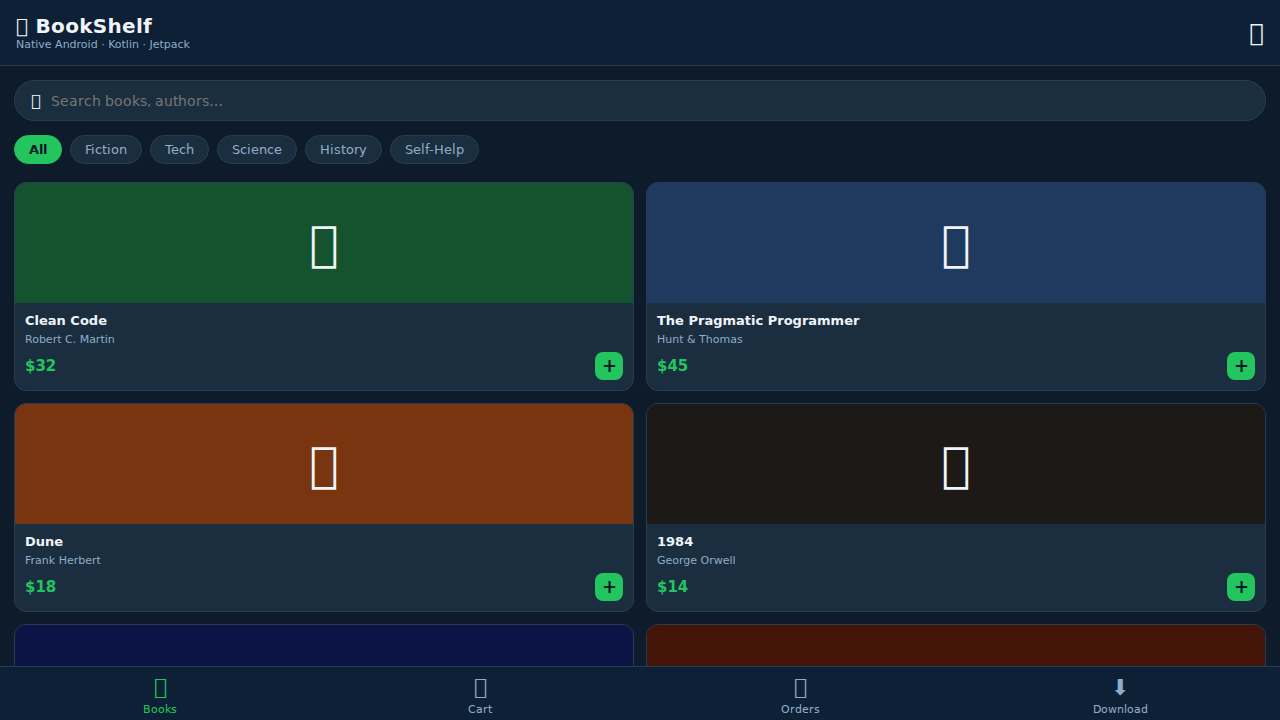Click the 1984 book title
The width and height of the screenshot is (1280, 720).
675,542
